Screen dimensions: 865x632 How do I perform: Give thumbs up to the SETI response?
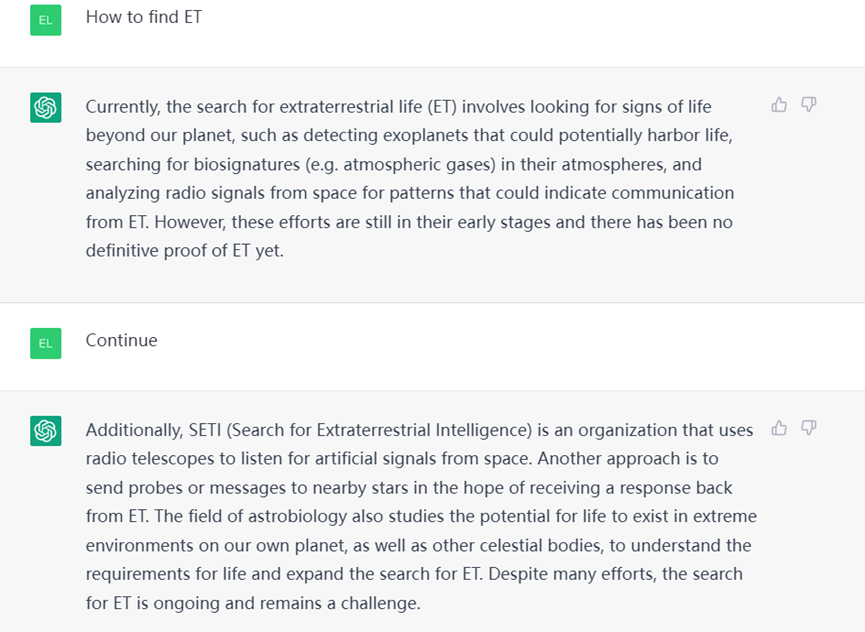click(779, 428)
